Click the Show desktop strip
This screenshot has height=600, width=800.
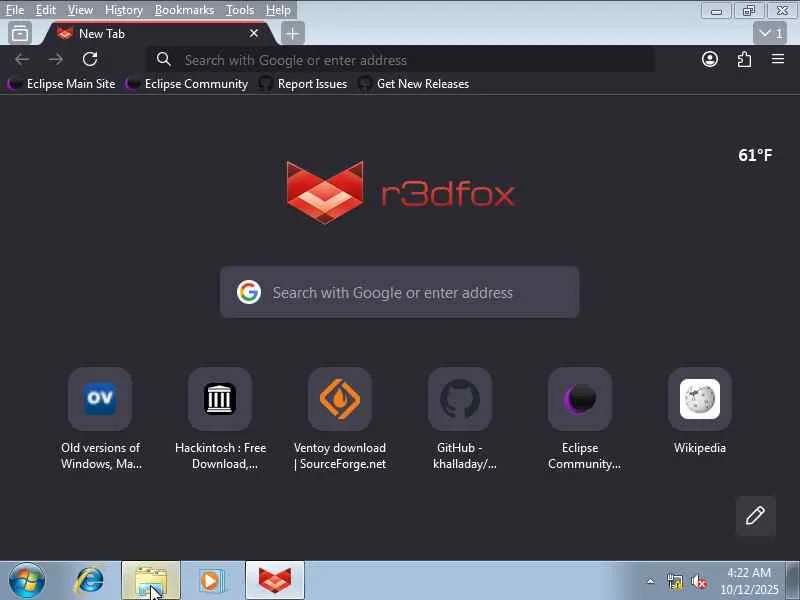[792, 581]
